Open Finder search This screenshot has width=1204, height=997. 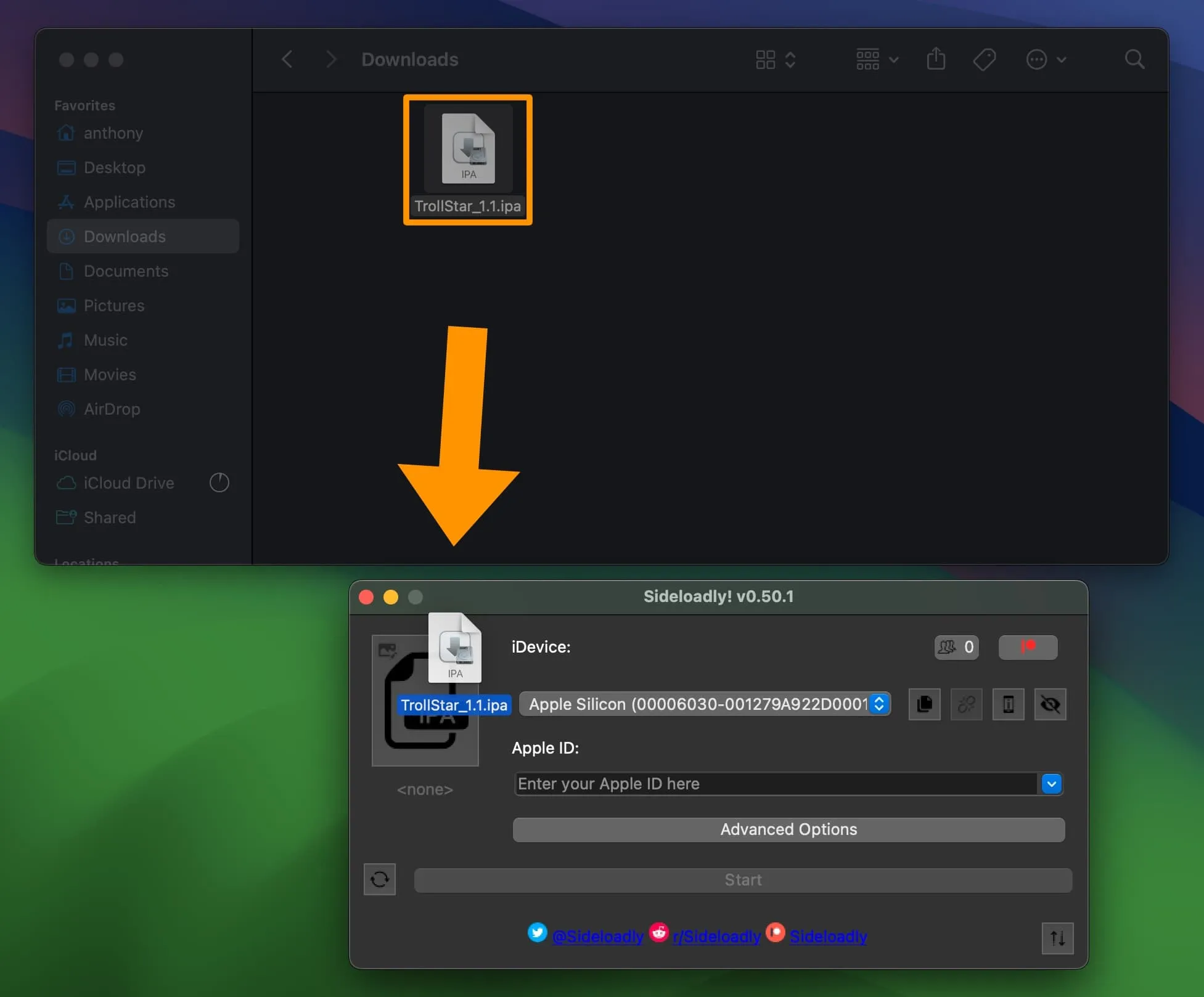(x=1134, y=60)
